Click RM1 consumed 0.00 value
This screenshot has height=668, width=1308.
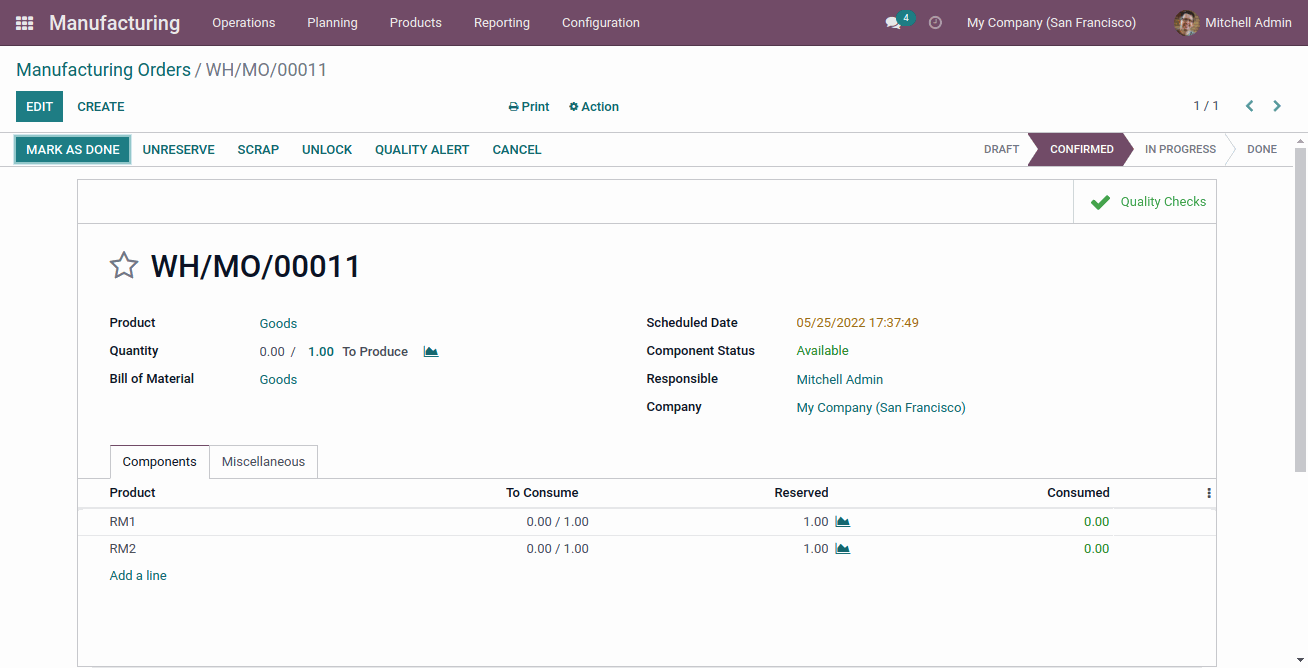pyautogui.click(x=1096, y=522)
